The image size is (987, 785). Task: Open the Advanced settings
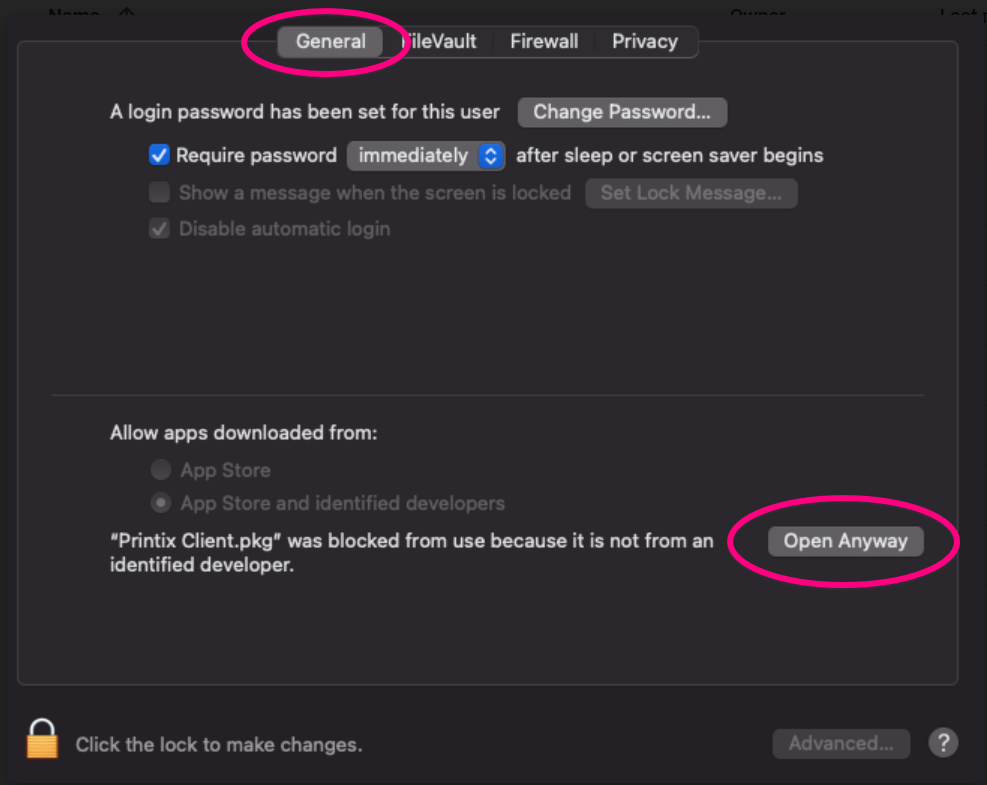[x=841, y=743]
